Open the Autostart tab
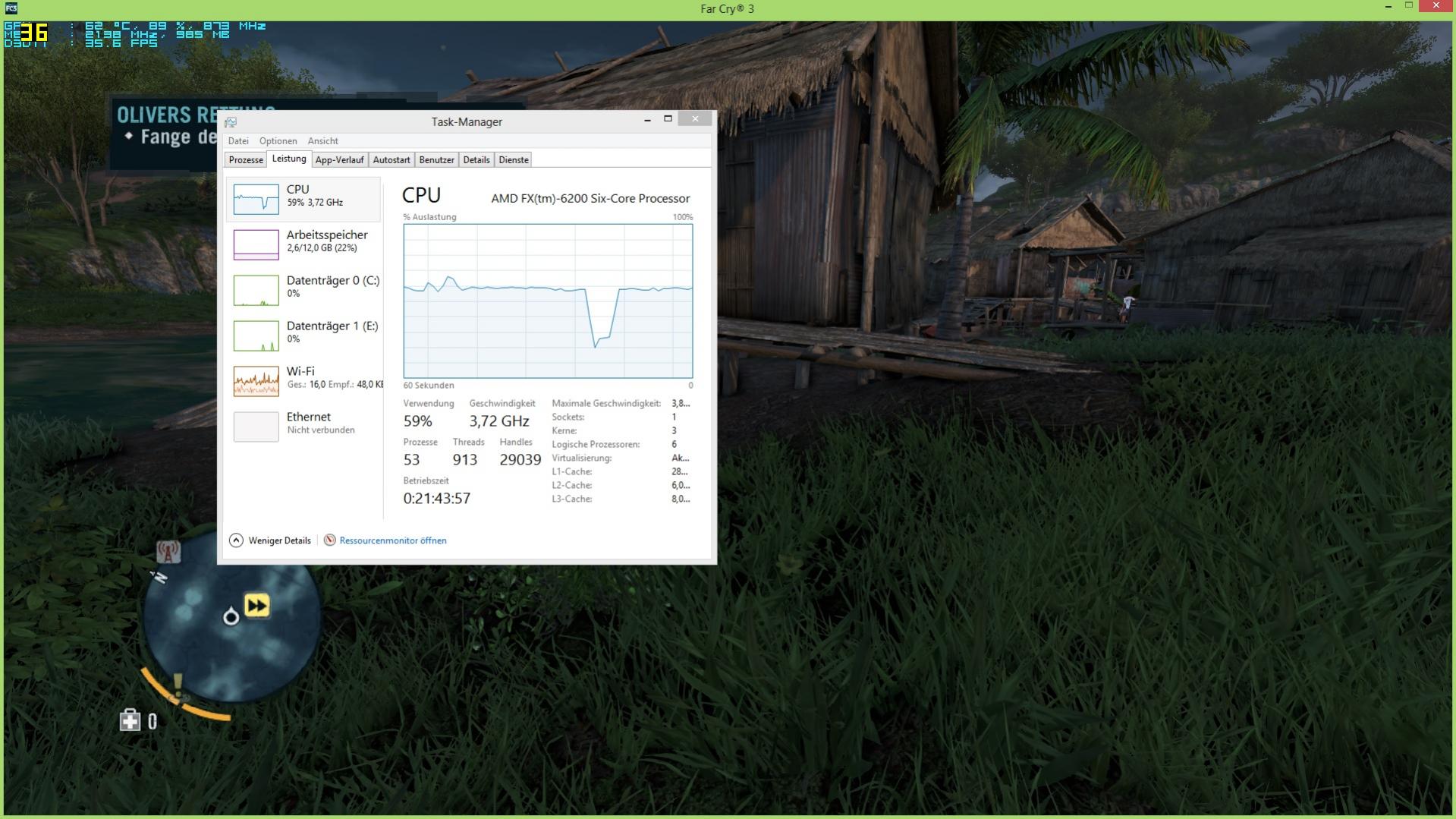The height and width of the screenshot is (819, 1456). [392, 160]
